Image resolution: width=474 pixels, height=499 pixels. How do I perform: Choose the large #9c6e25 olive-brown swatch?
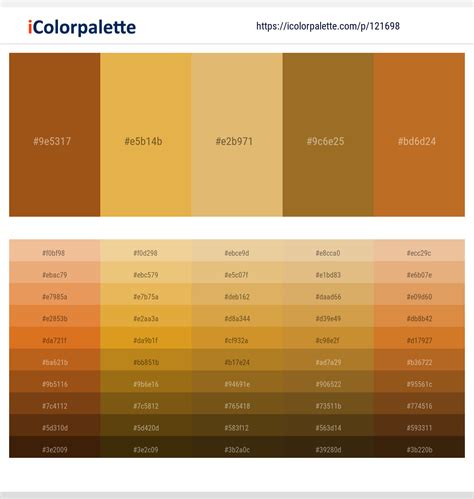point(328,135)
